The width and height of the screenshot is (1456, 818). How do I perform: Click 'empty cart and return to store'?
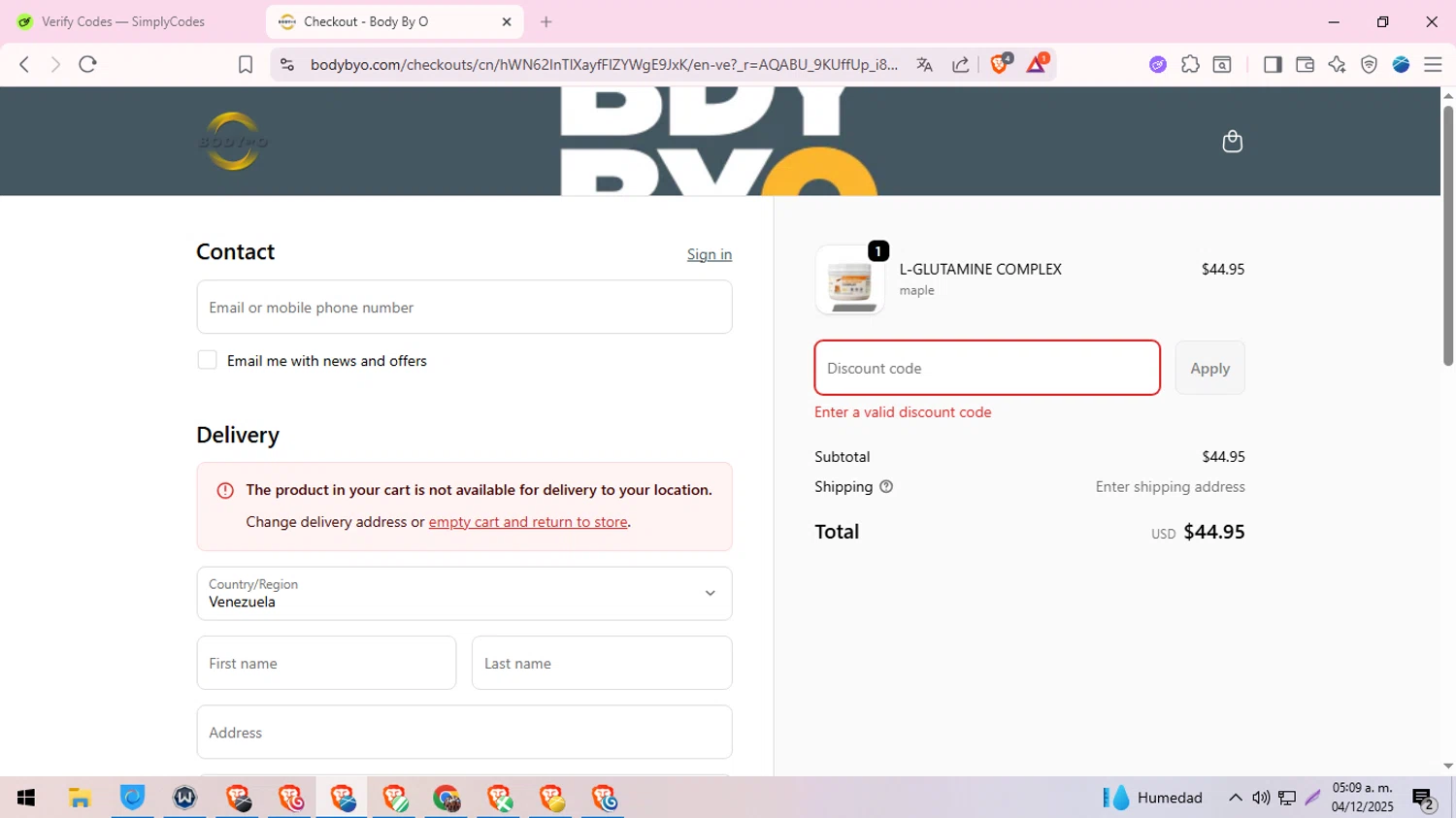(x=528, y=522)
